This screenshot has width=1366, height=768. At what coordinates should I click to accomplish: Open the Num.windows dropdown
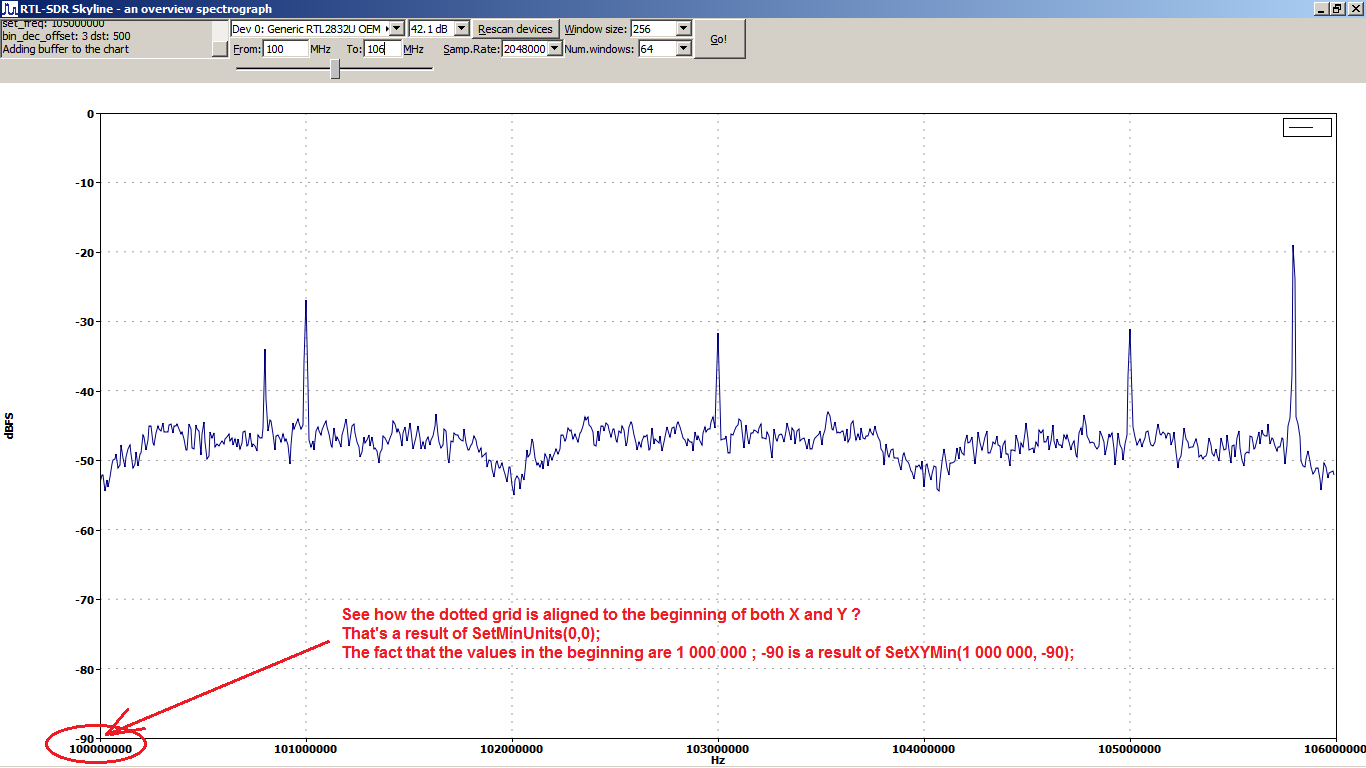684,48
